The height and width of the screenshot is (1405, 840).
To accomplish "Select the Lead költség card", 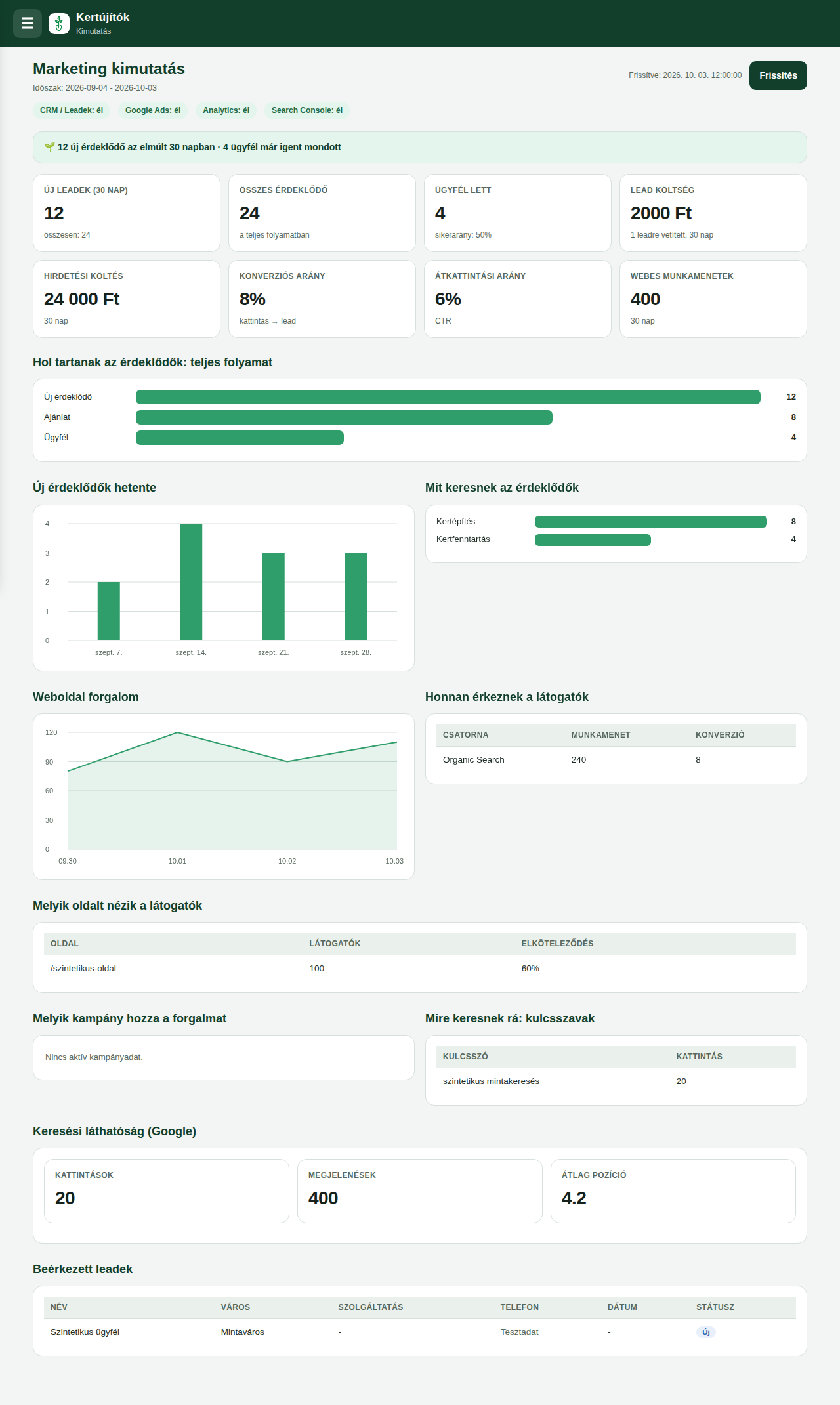I will [713, 213].
